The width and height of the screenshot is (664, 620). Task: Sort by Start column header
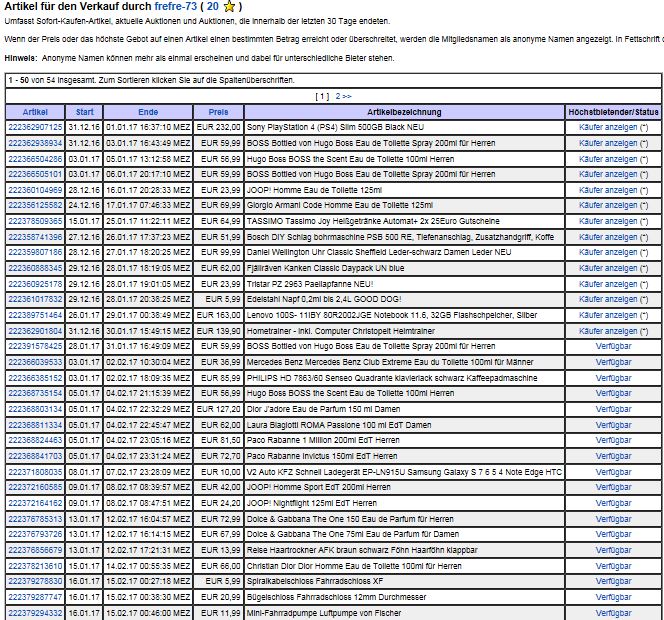[84, 112]
